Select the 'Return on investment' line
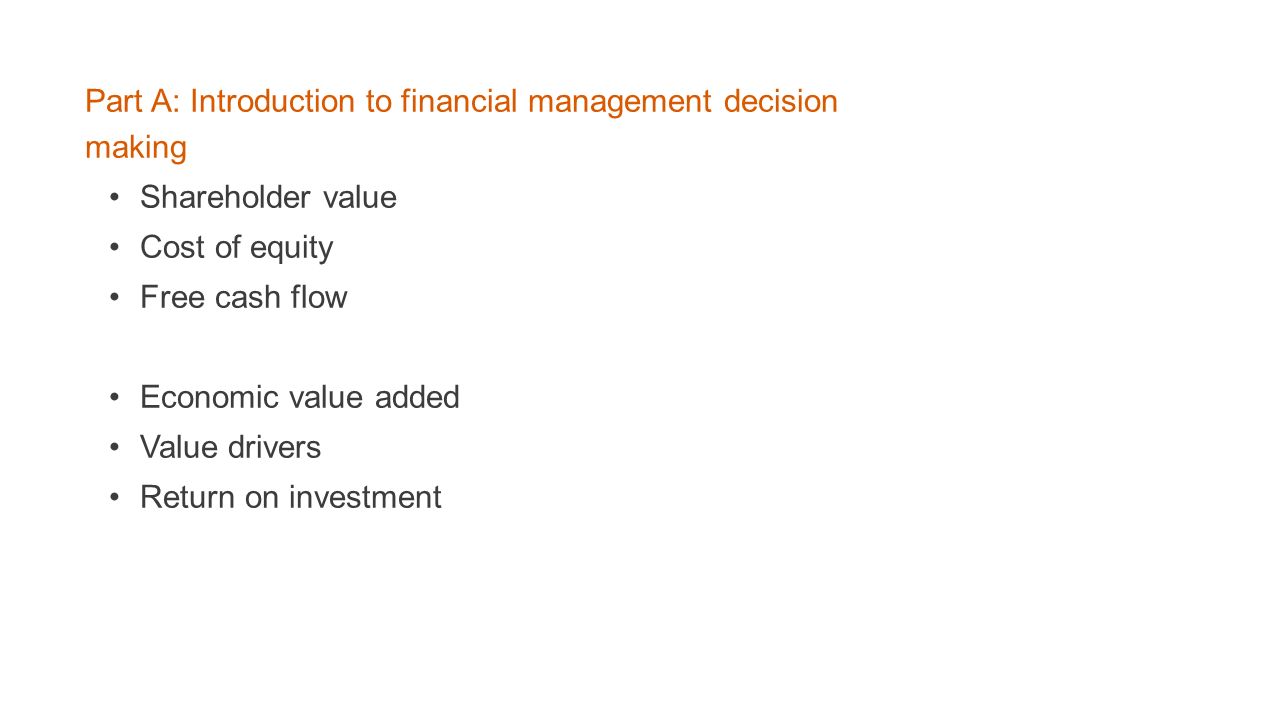 coord(290,497)
